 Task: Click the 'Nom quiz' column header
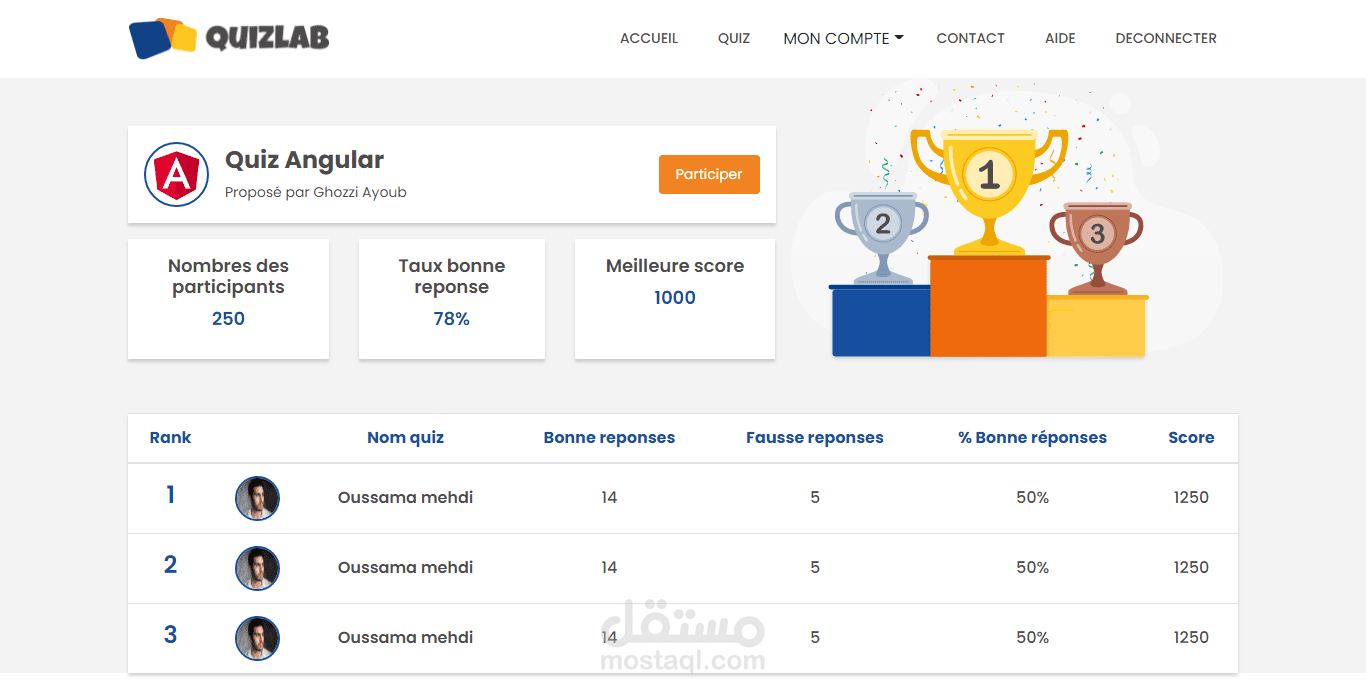(x=405, y=437)
